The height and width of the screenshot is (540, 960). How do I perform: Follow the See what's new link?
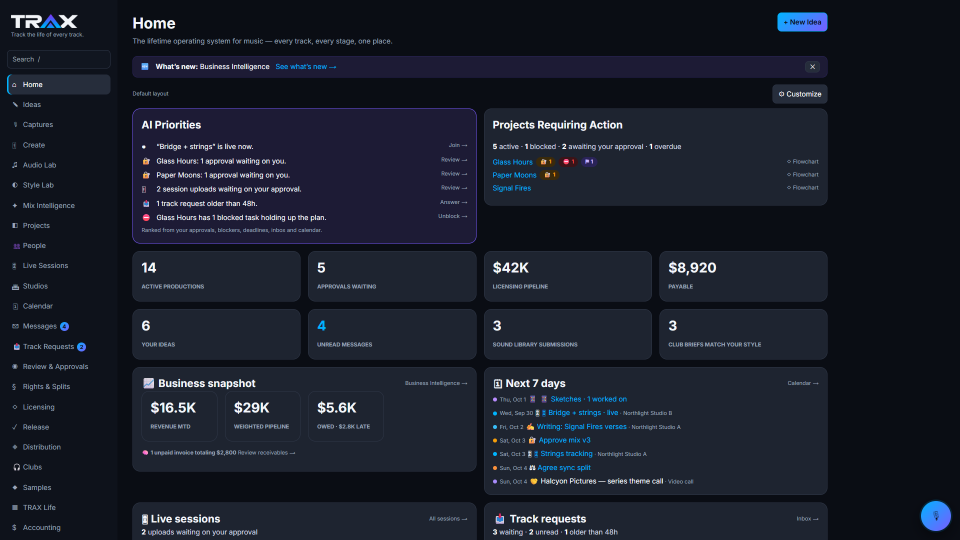[x=306, y=67]
